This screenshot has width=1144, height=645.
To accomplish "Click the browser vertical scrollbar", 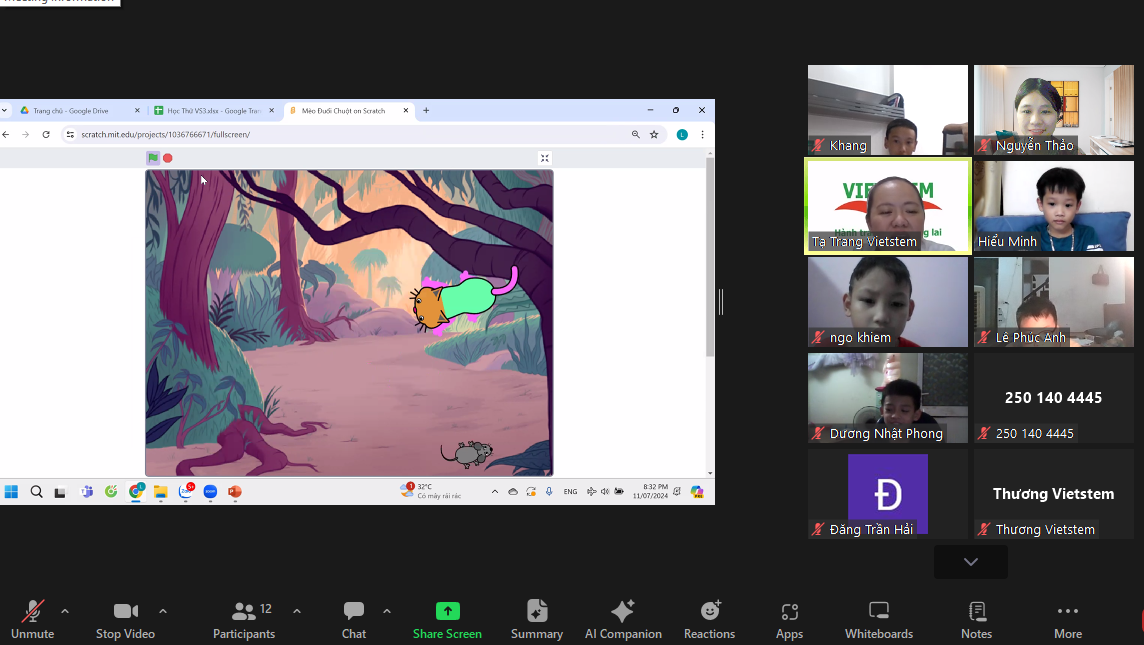I will point(710,257).
